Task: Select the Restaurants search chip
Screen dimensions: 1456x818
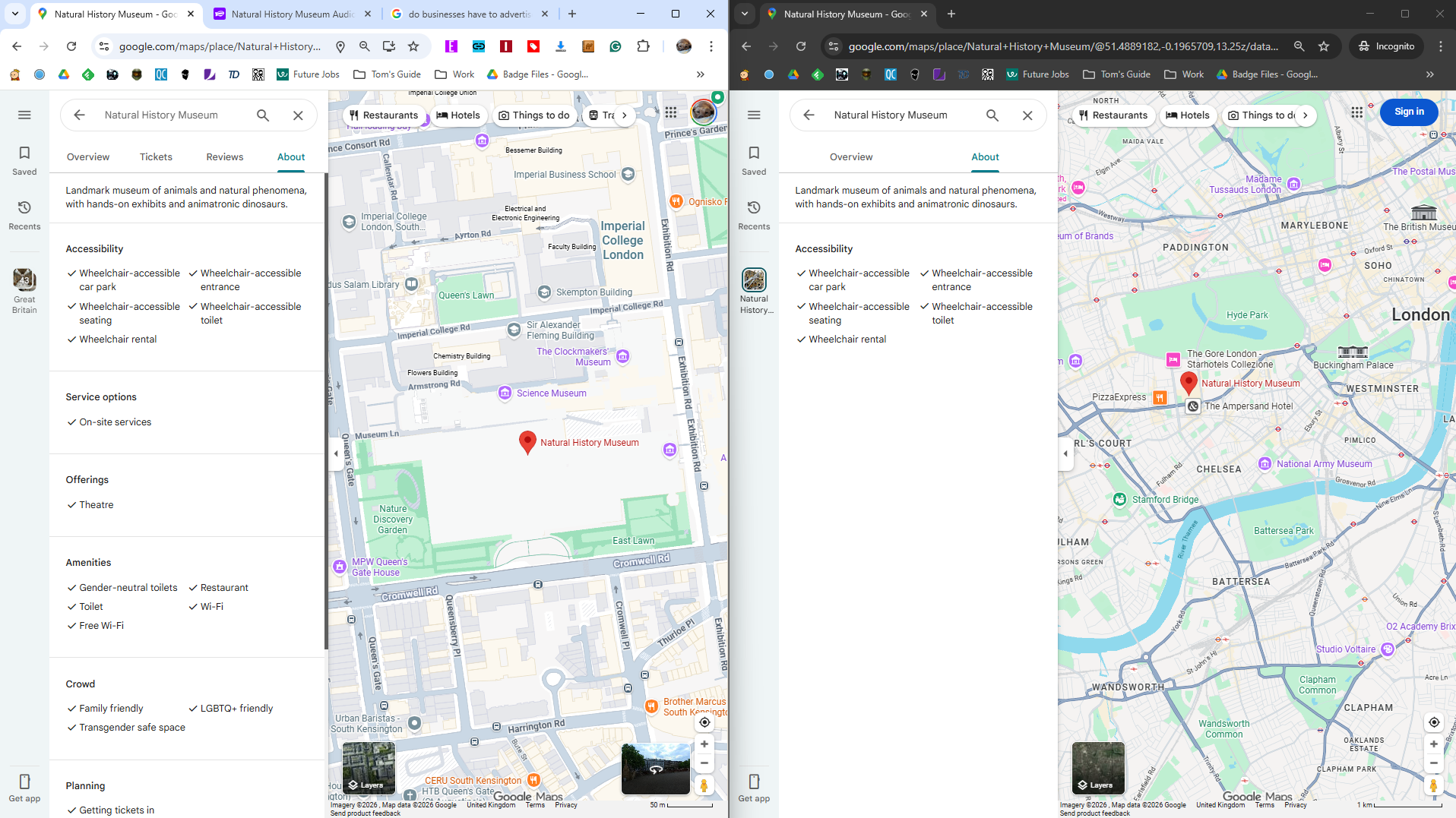Action: click(385, 115)
